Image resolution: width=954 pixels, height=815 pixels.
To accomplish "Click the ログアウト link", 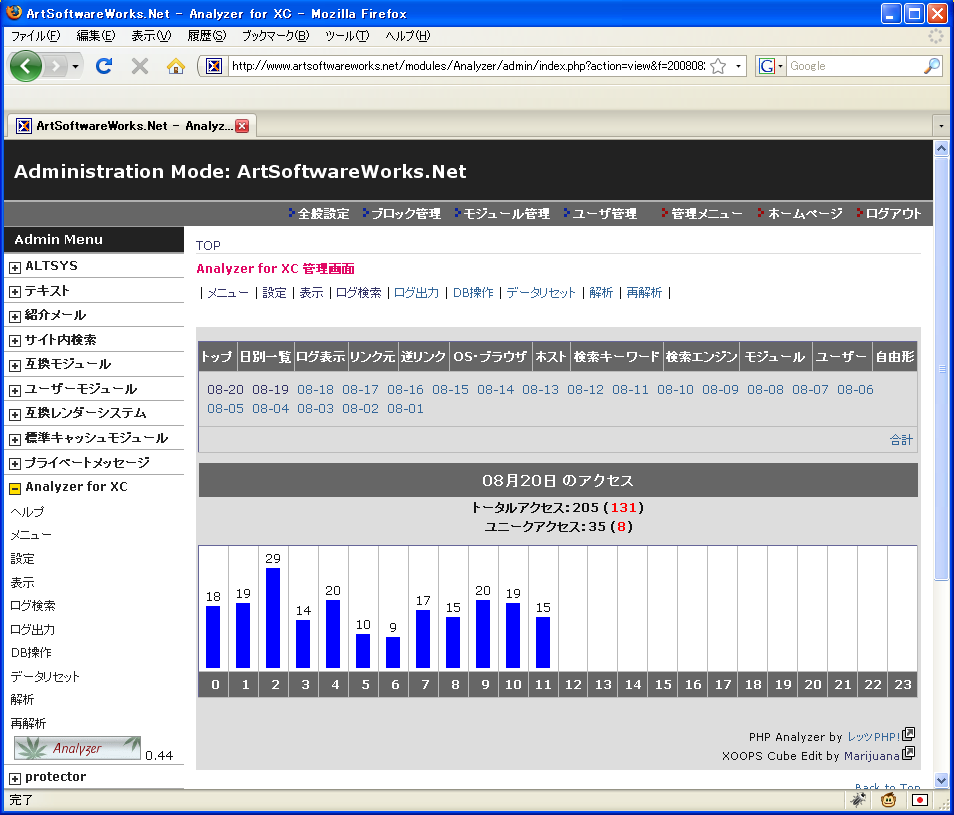I will click(893, 213).
